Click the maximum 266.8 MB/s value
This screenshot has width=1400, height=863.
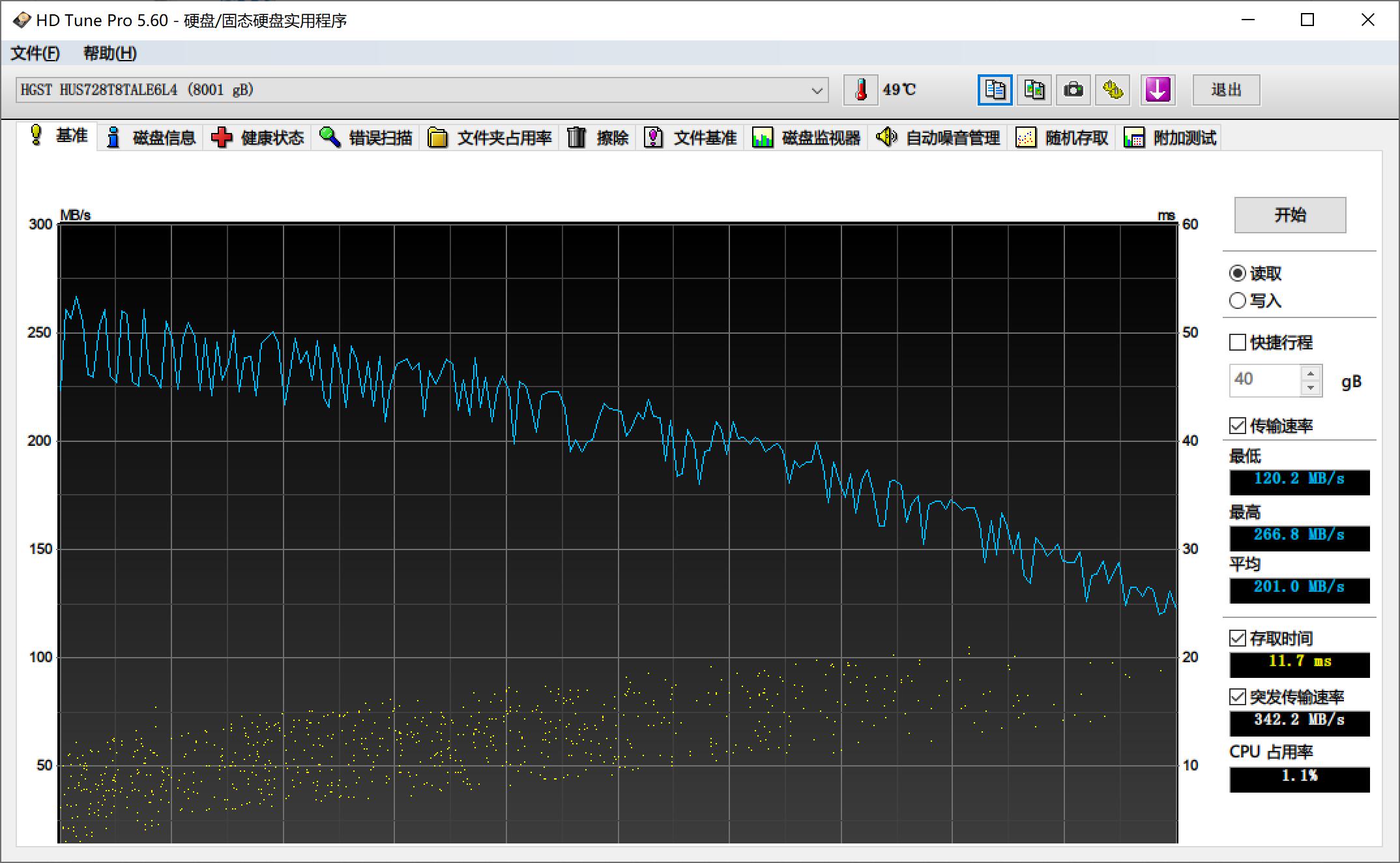(x=1299, y=538)
